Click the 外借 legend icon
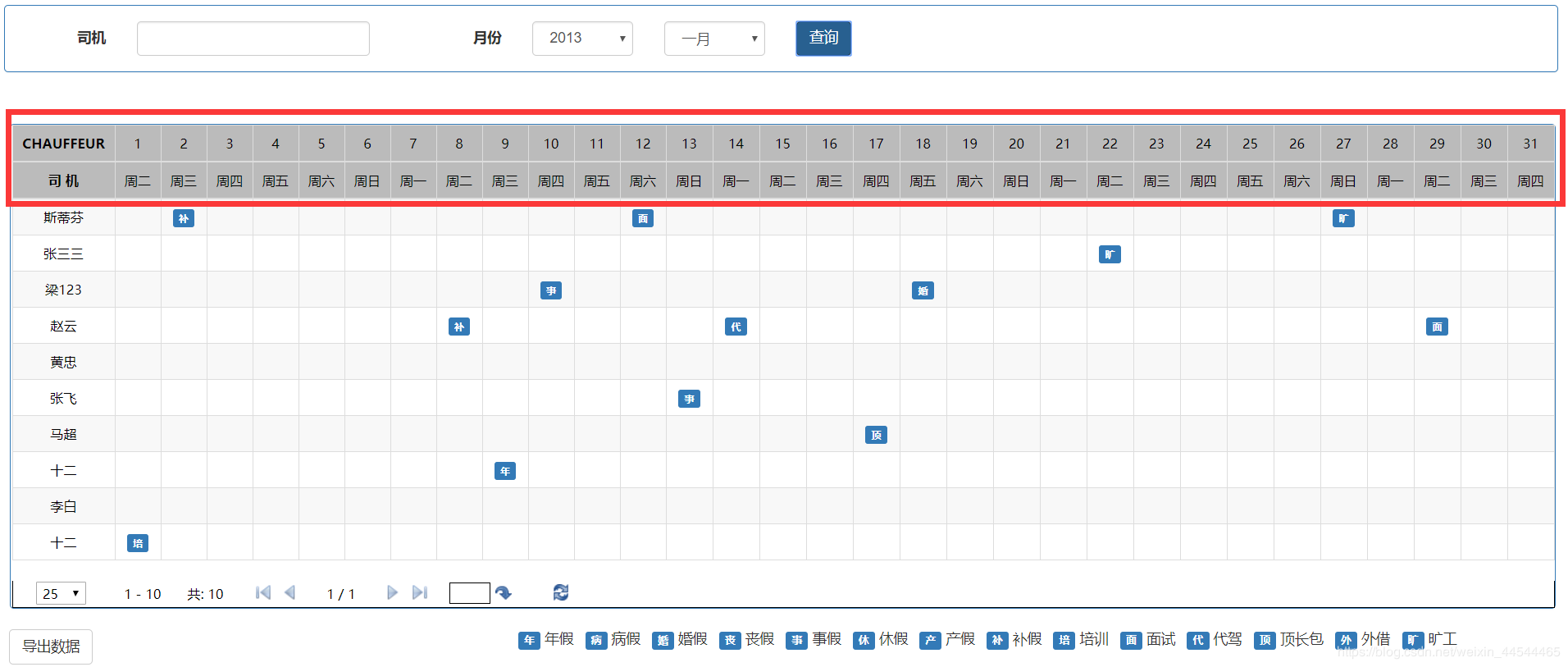This screenshot has height=667, width=1568. (x=1346, y=640)
